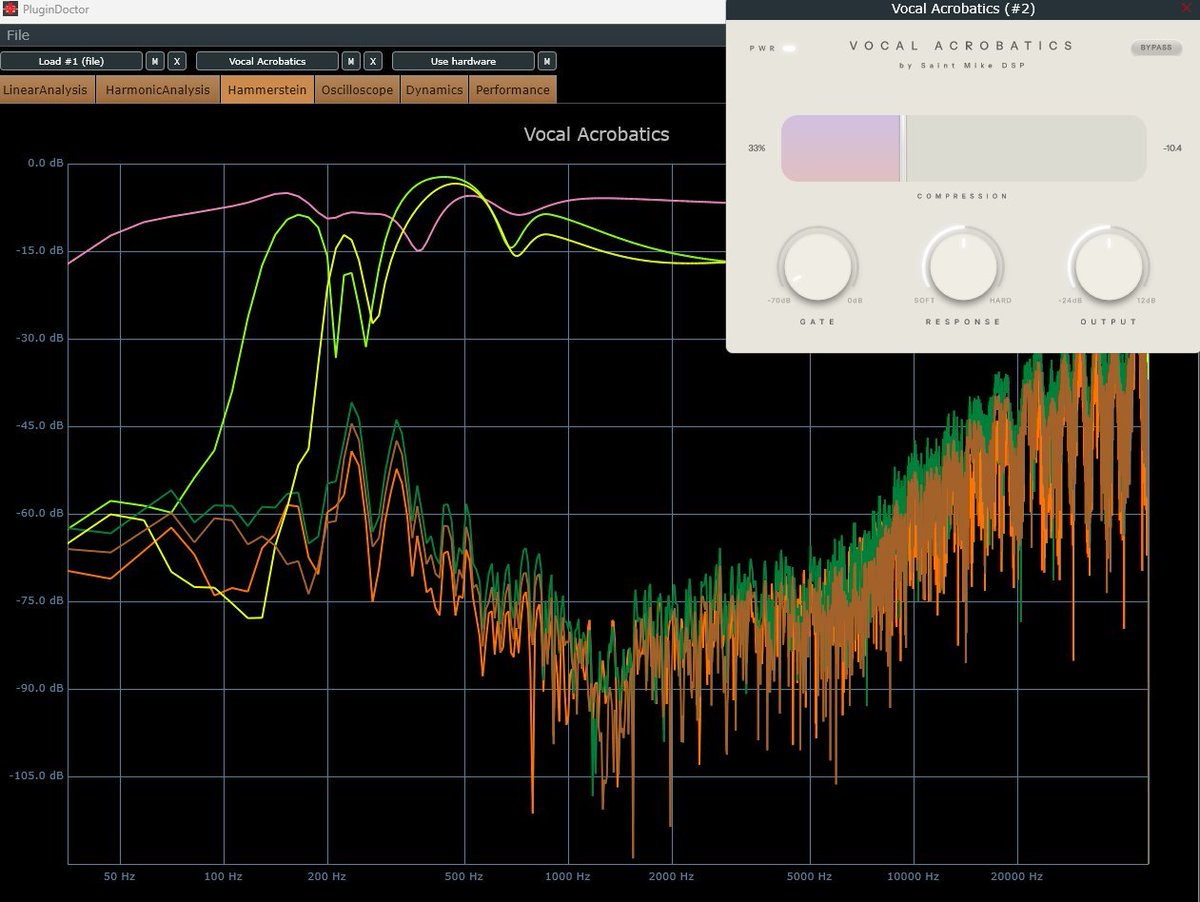Click the 1000 Hz axis label
1200x902 pixels.
point(568,876)
